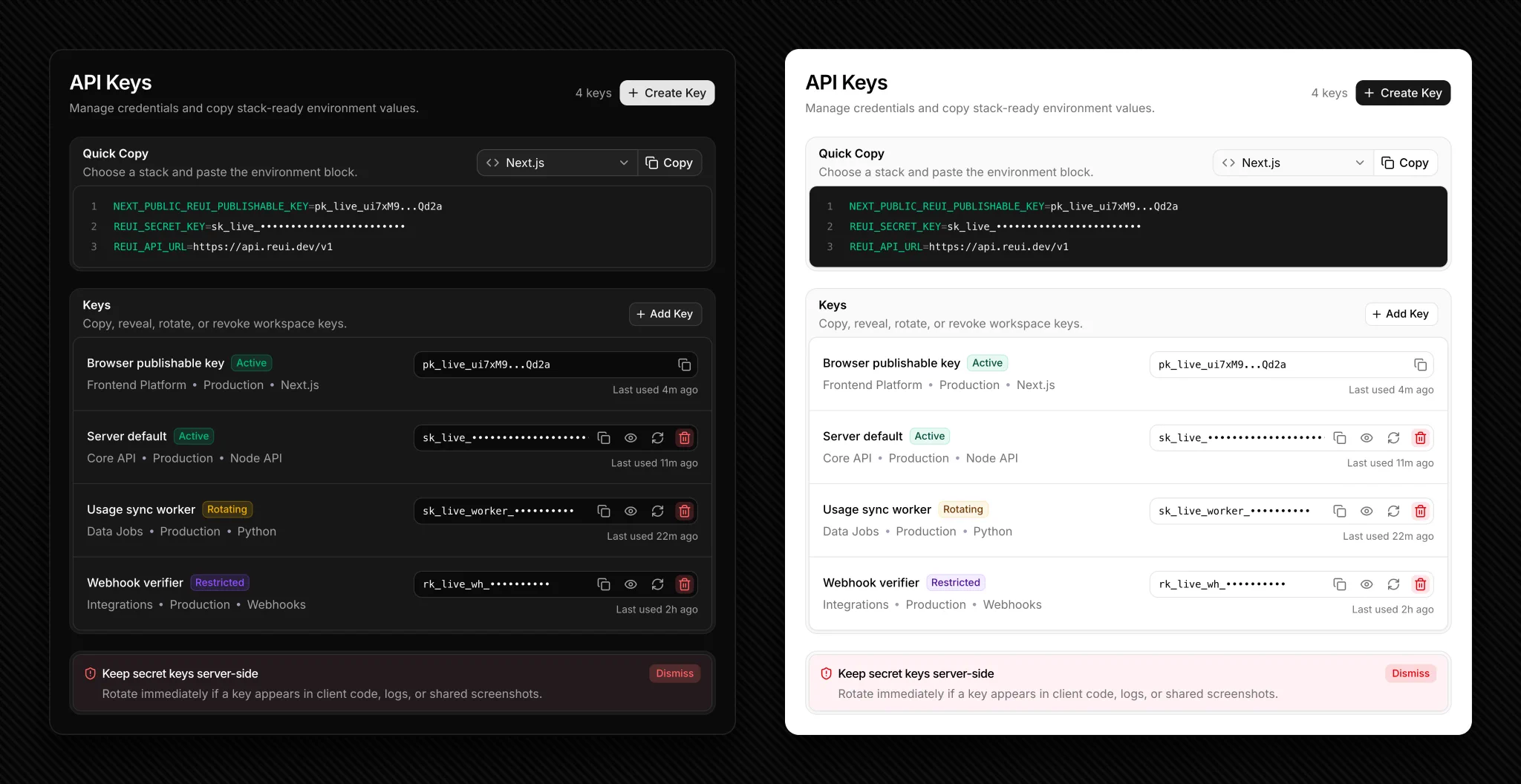Delete Usage sync worker key in dark panel
1521x784 pixels.
point(684,511)
